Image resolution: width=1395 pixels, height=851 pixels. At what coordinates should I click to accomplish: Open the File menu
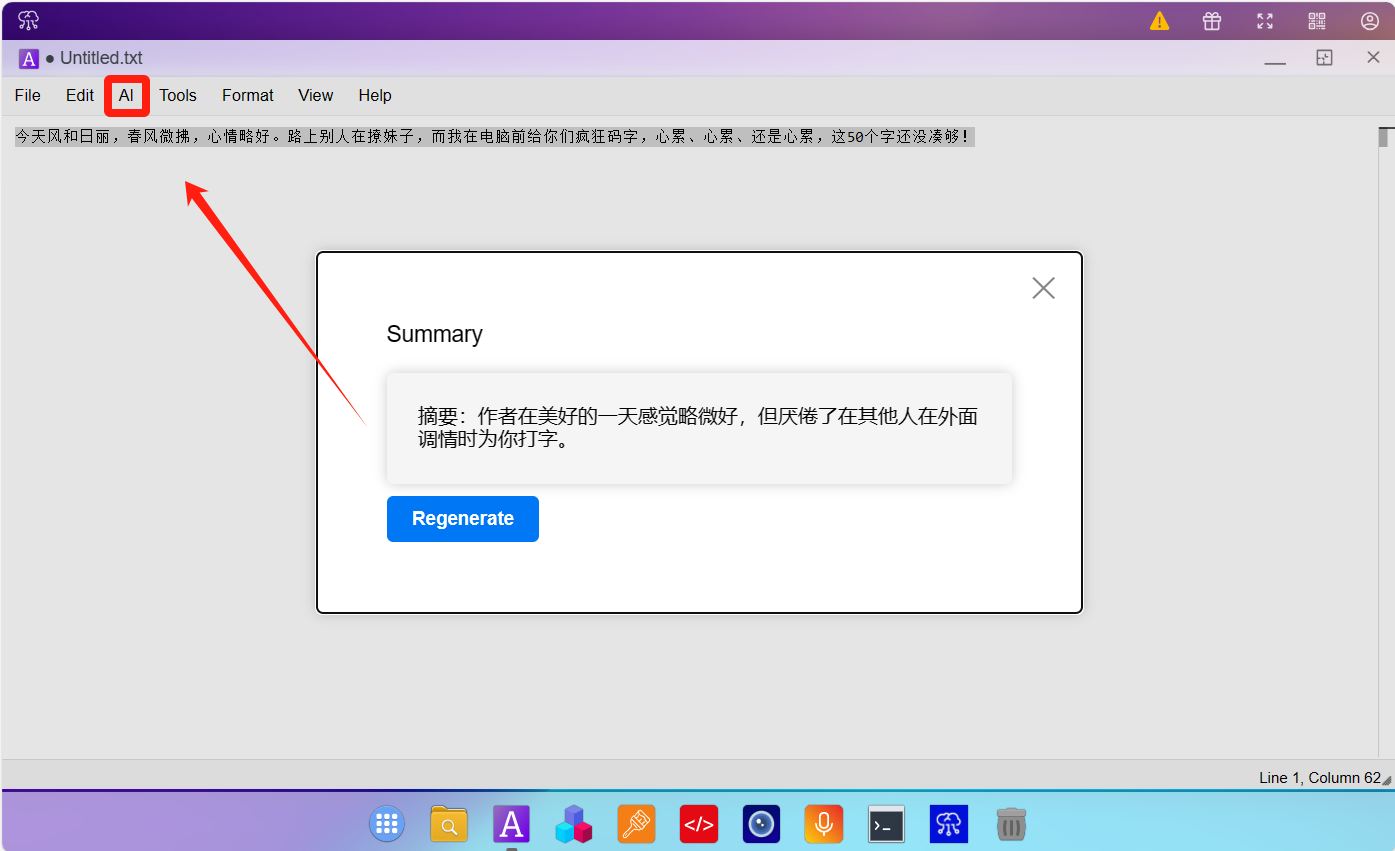click(28, 96)
